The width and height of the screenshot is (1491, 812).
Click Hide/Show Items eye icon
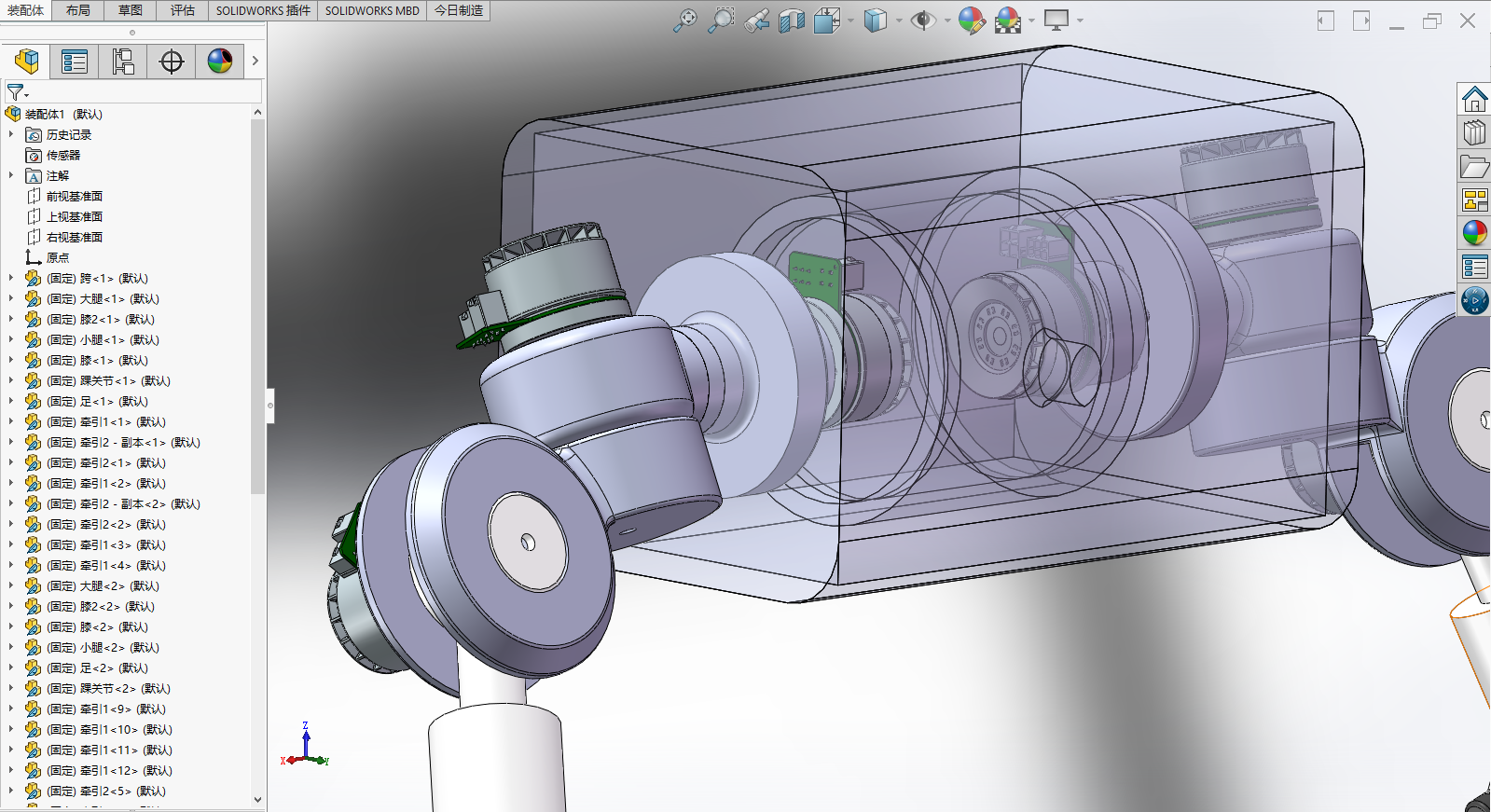[x=923, y=21]
